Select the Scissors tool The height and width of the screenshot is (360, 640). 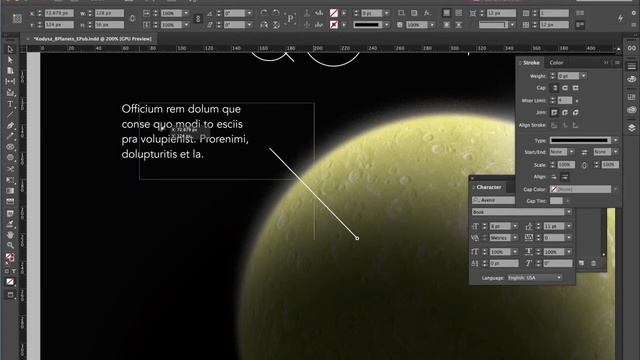click(x=10, y=169)
